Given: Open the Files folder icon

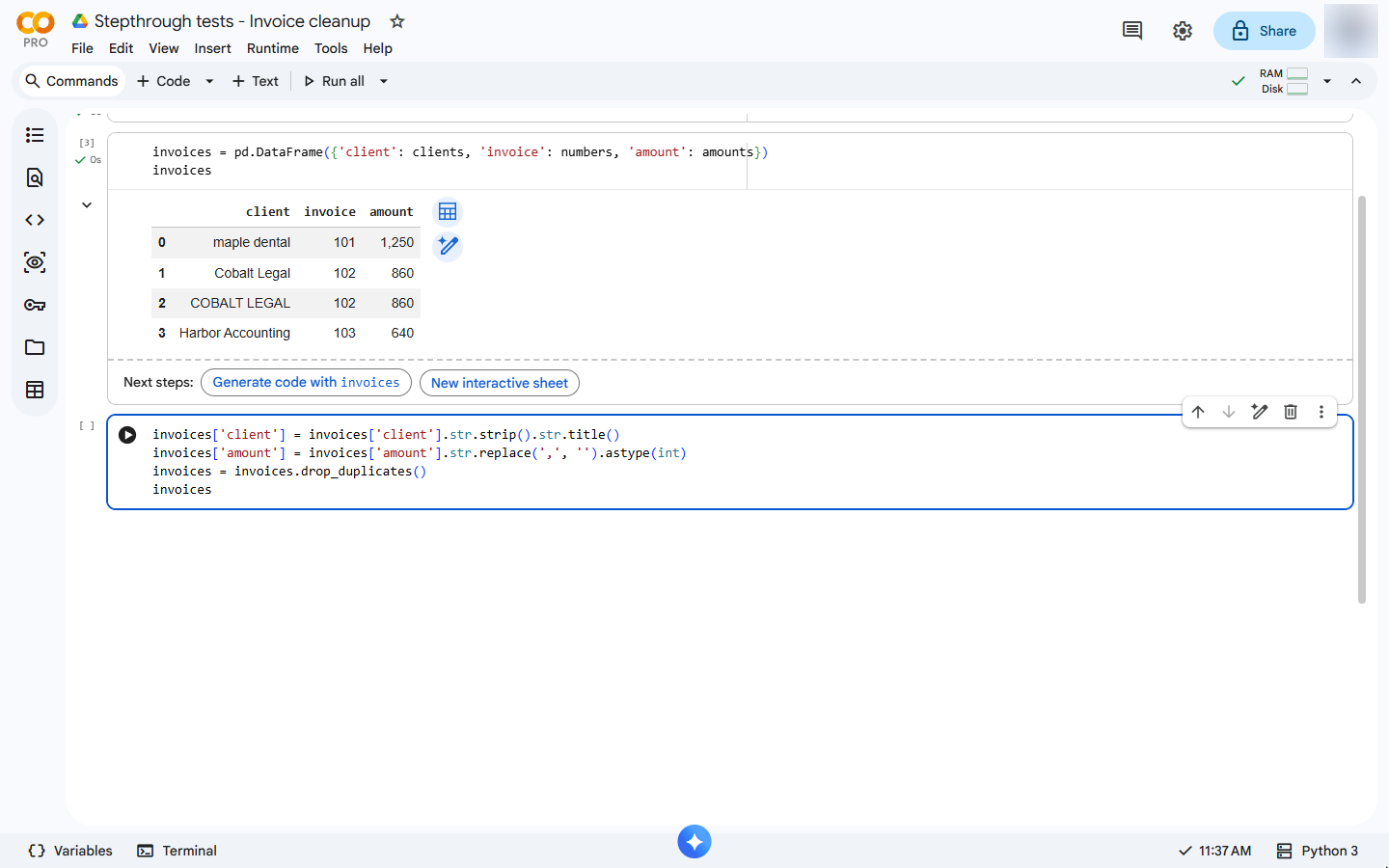Looking at the screenshot, I should 35,347.
